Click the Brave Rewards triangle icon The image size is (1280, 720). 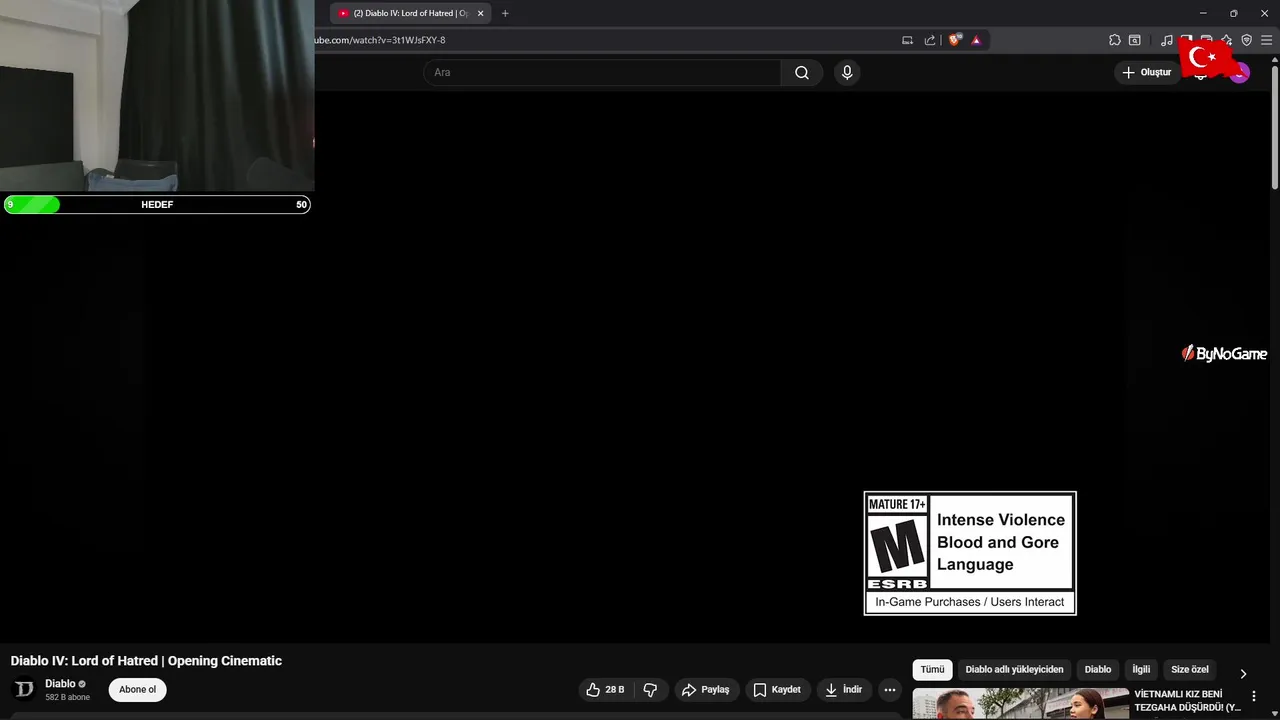point(976,40)
